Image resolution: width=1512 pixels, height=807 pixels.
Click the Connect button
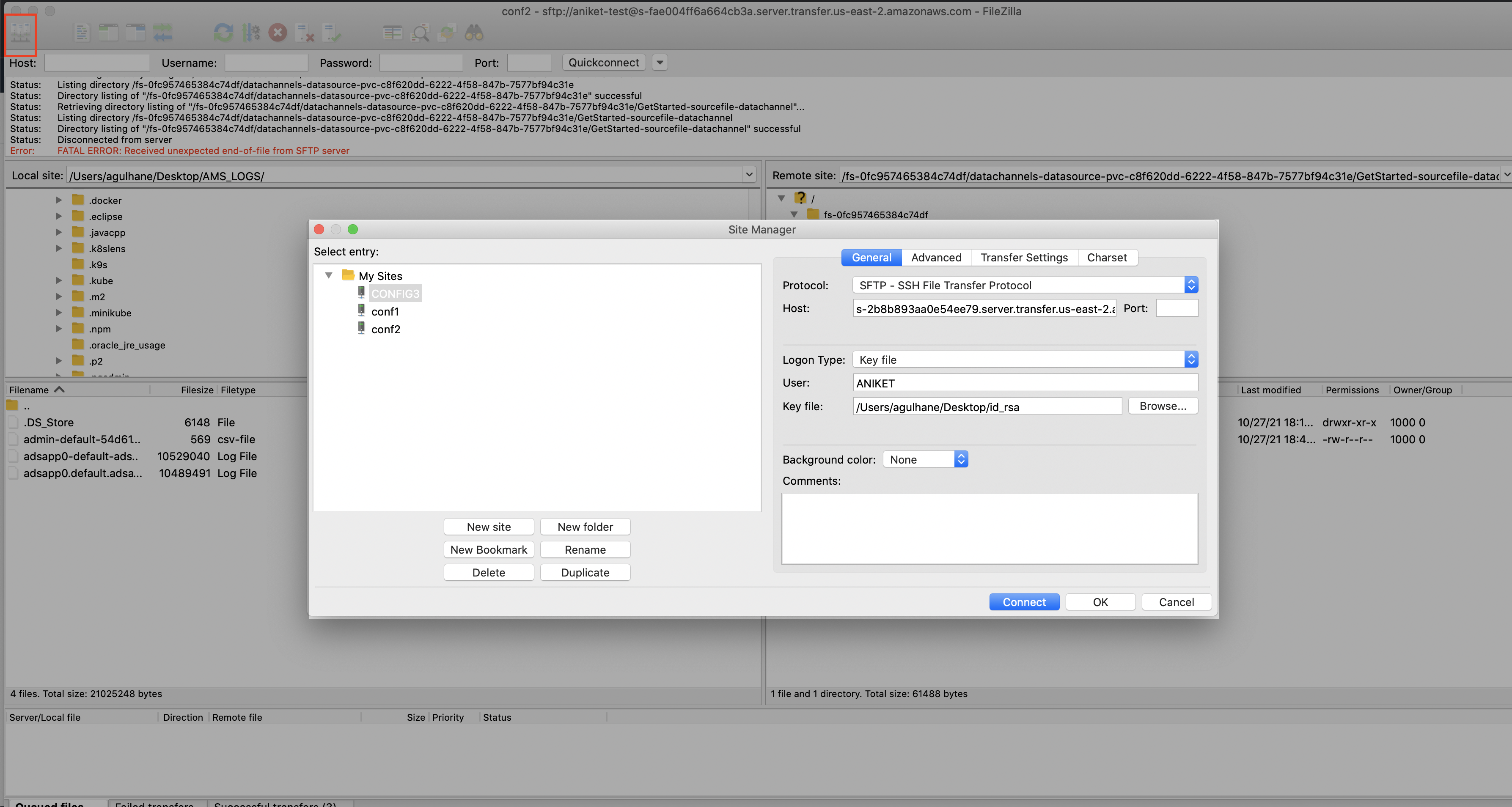[1024, 601]
